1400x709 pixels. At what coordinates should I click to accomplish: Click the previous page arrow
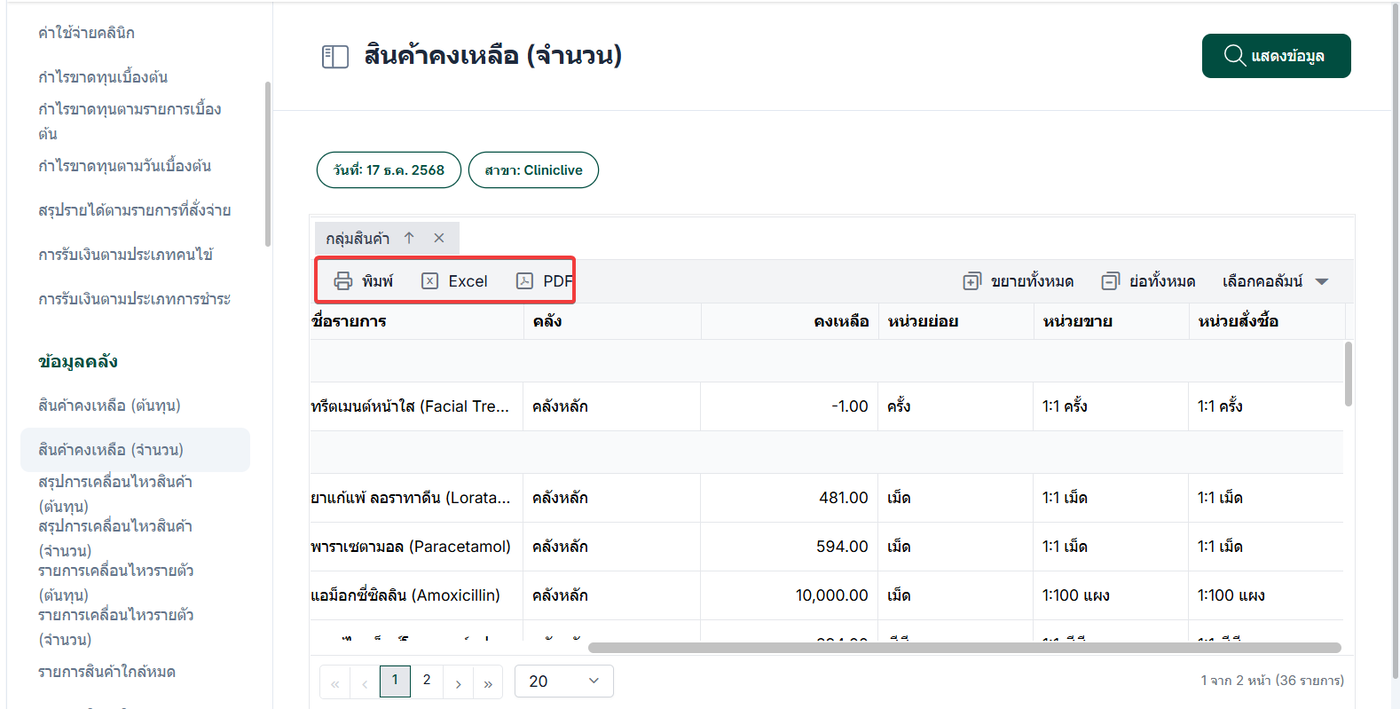[x=365, y=682]
